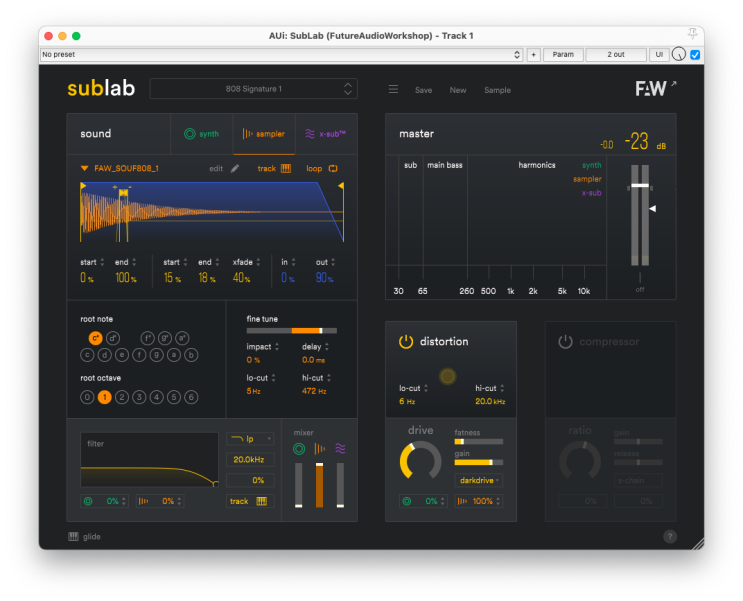Open the help question mark icon
Image resolution: width=743 pixels, height=601 pixels.
[x=669, y=536]
